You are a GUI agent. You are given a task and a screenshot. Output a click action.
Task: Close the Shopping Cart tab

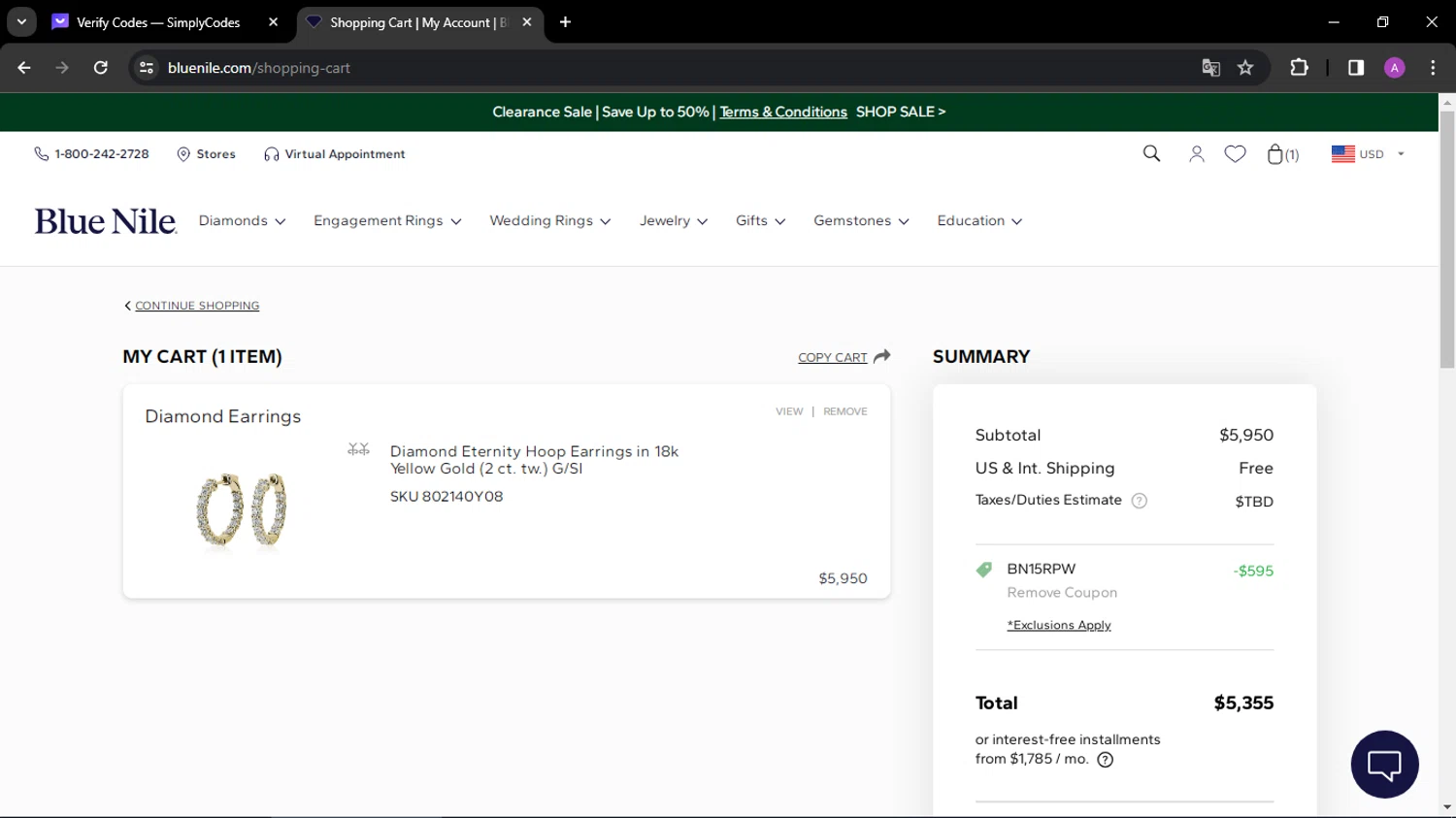point(527,22)
